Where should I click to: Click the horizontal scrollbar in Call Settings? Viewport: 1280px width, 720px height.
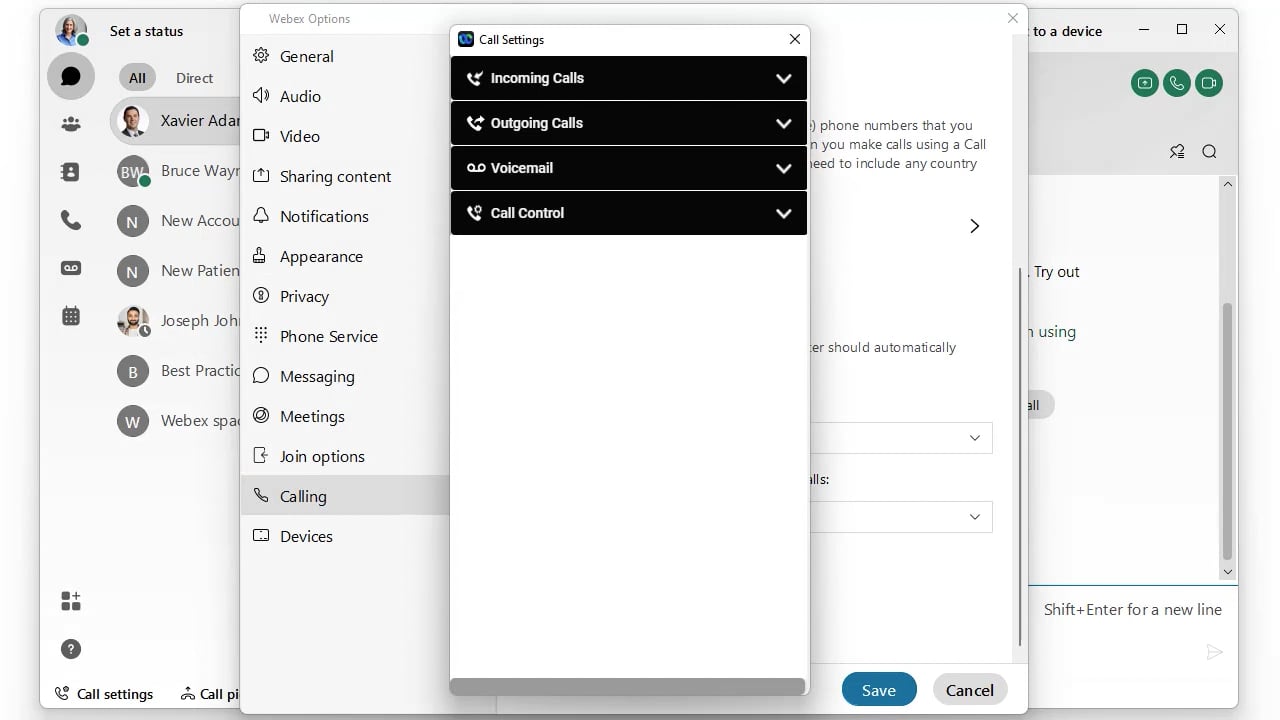point(627,687)
